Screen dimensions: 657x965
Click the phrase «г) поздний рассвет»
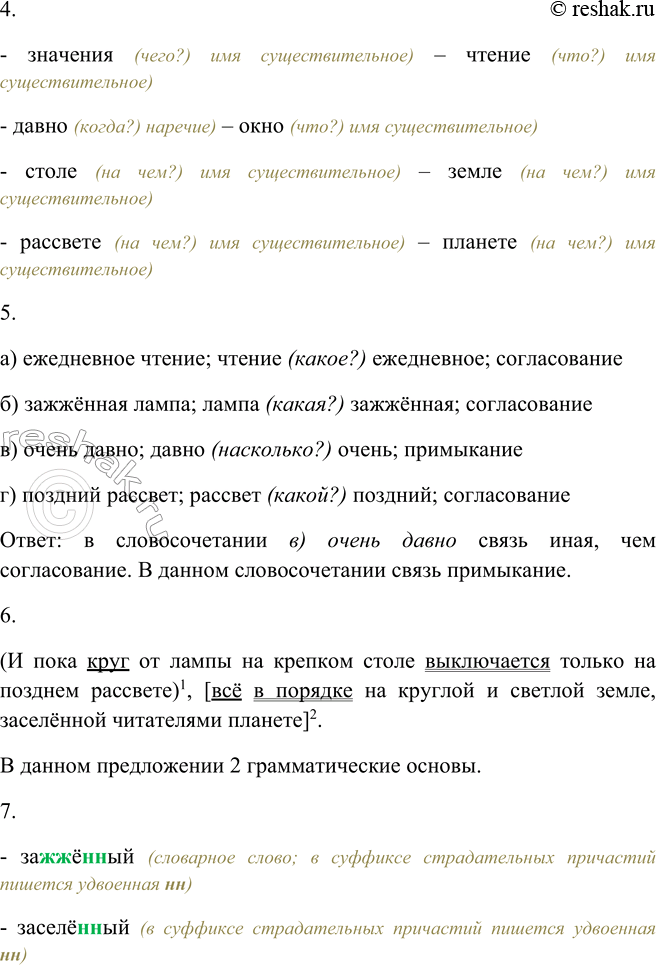point(92,495)
